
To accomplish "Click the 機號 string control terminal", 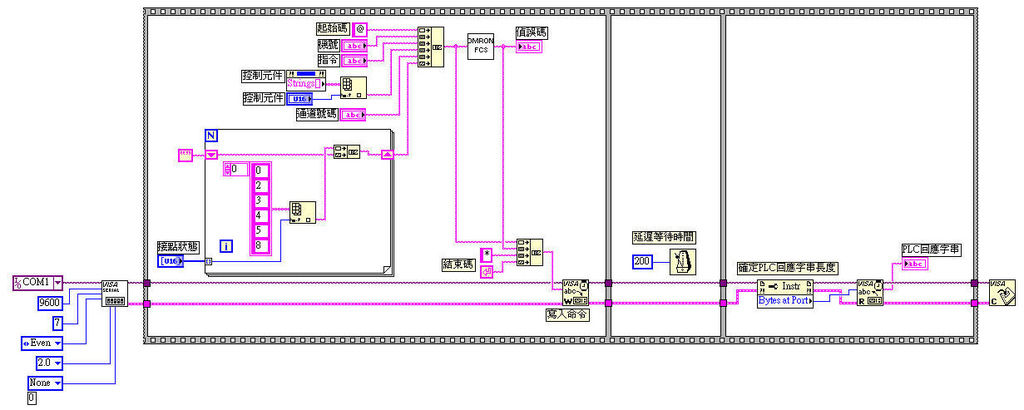I will (355, 45).
